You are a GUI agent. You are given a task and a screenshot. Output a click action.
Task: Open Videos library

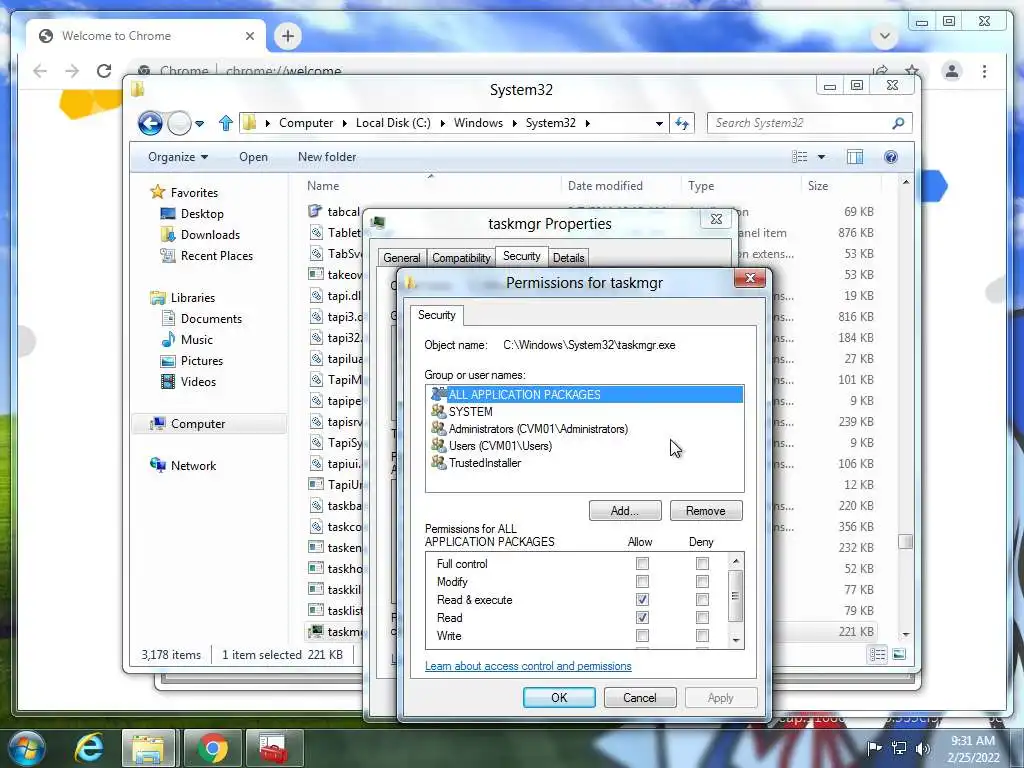[x=189, y=381]
